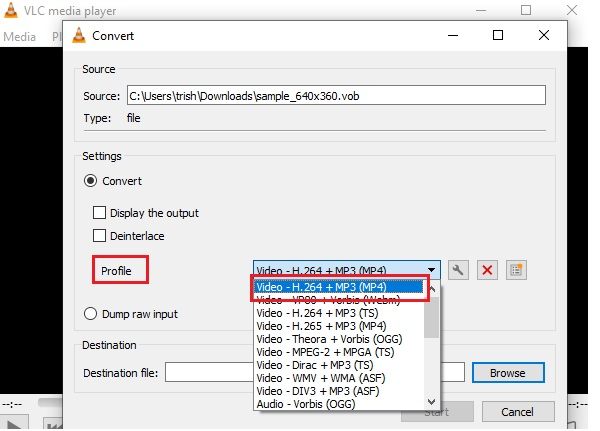Viewport: 600px width, 431px height.
Task: Choose Video - H.264 + MP3 (MP4) option
Action: 339,287
